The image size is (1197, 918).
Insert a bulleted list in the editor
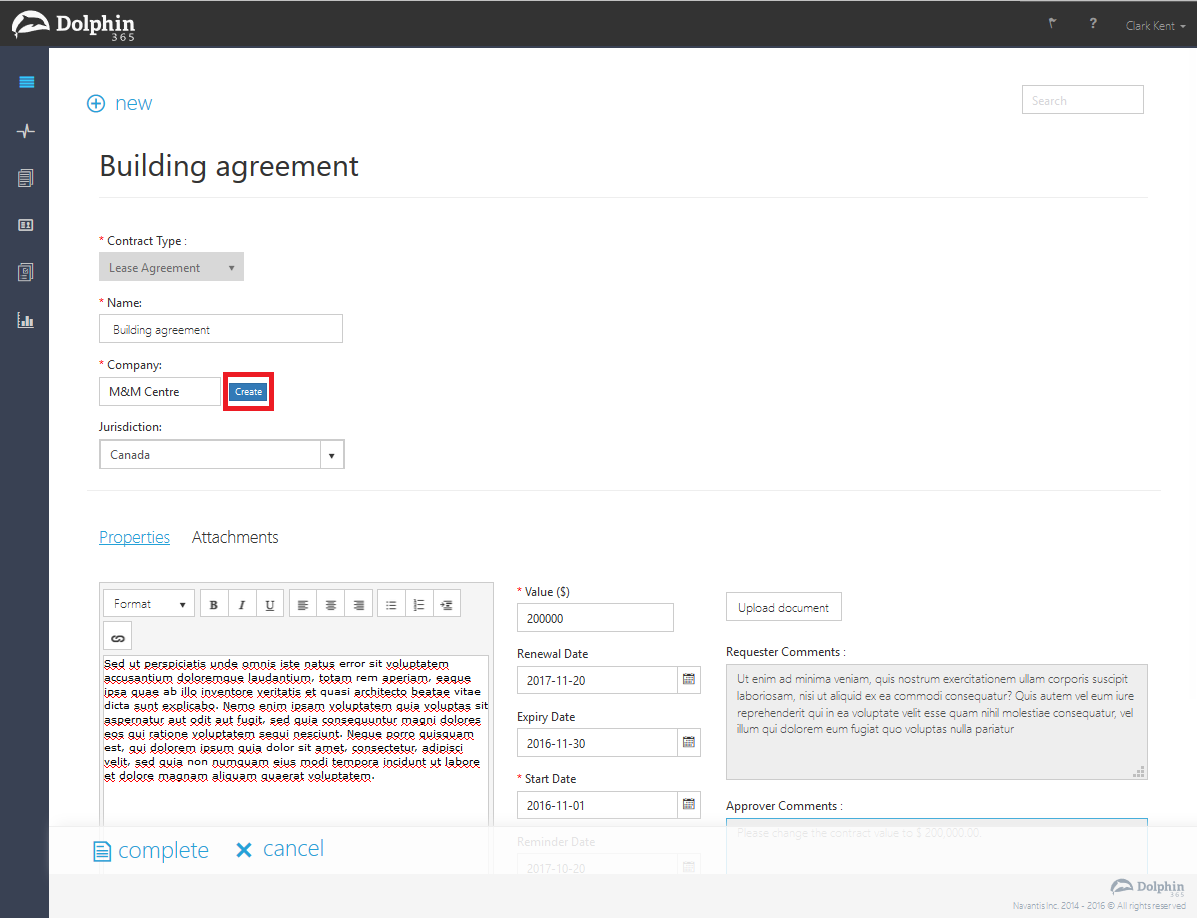(x=391, y=604)
